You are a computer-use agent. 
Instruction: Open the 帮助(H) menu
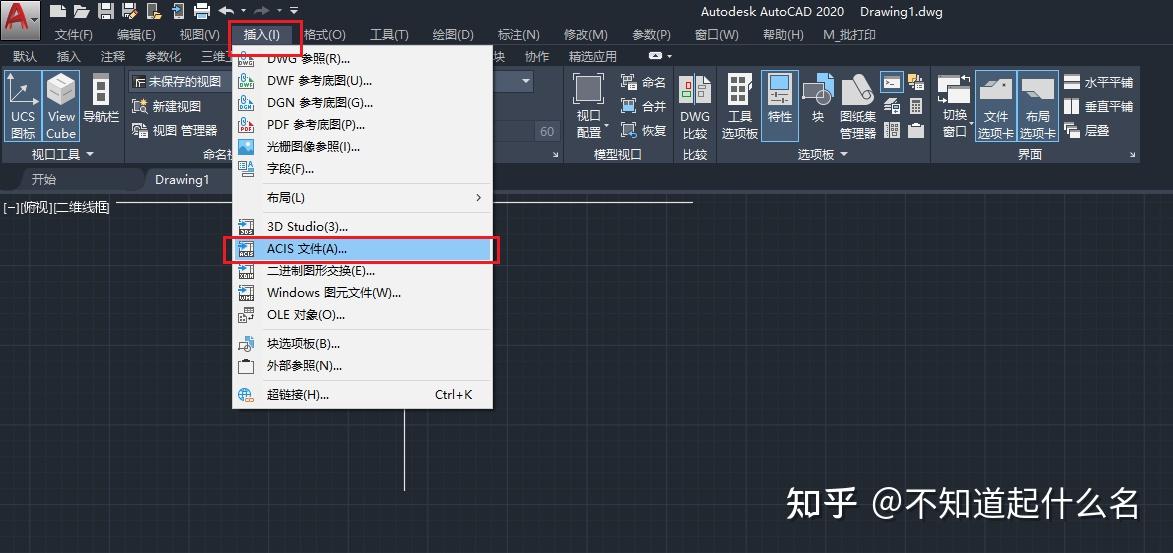tap(783, 34)
